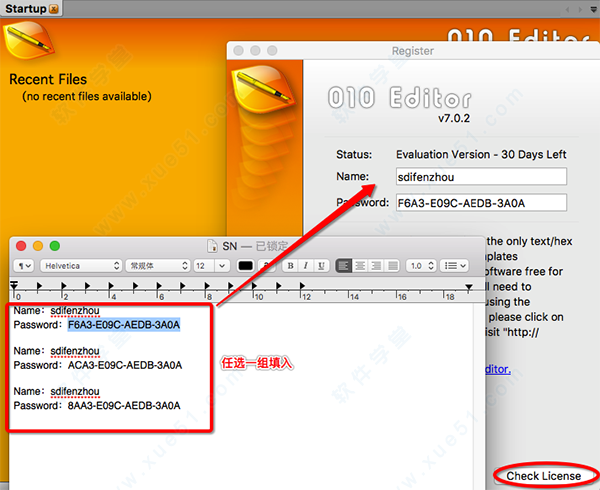Click the Password field in Register dialog
Image resolution: width=600 pixels, height=490 pixels.
[481, 203]
